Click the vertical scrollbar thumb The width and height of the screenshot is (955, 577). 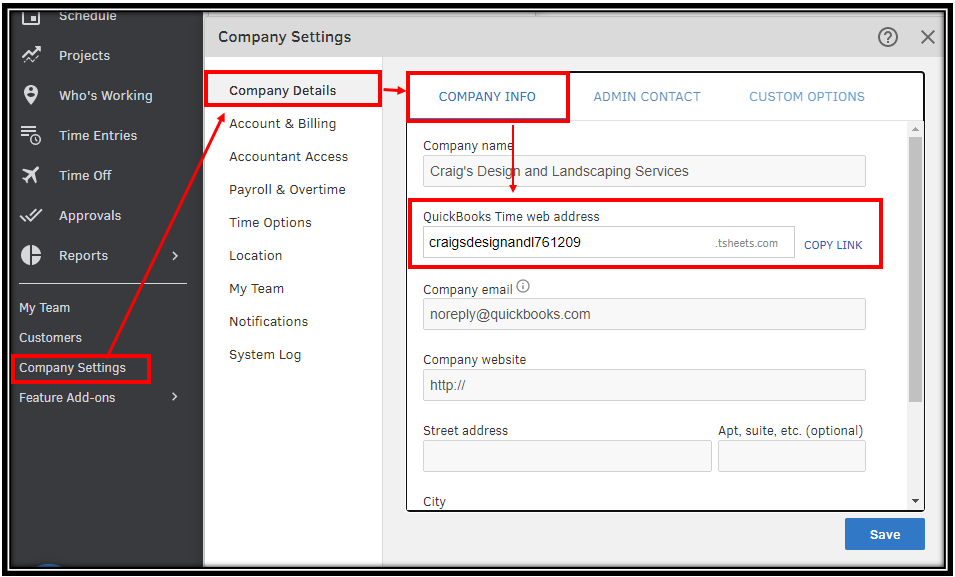pyautogui.click(x=915, y=269)
